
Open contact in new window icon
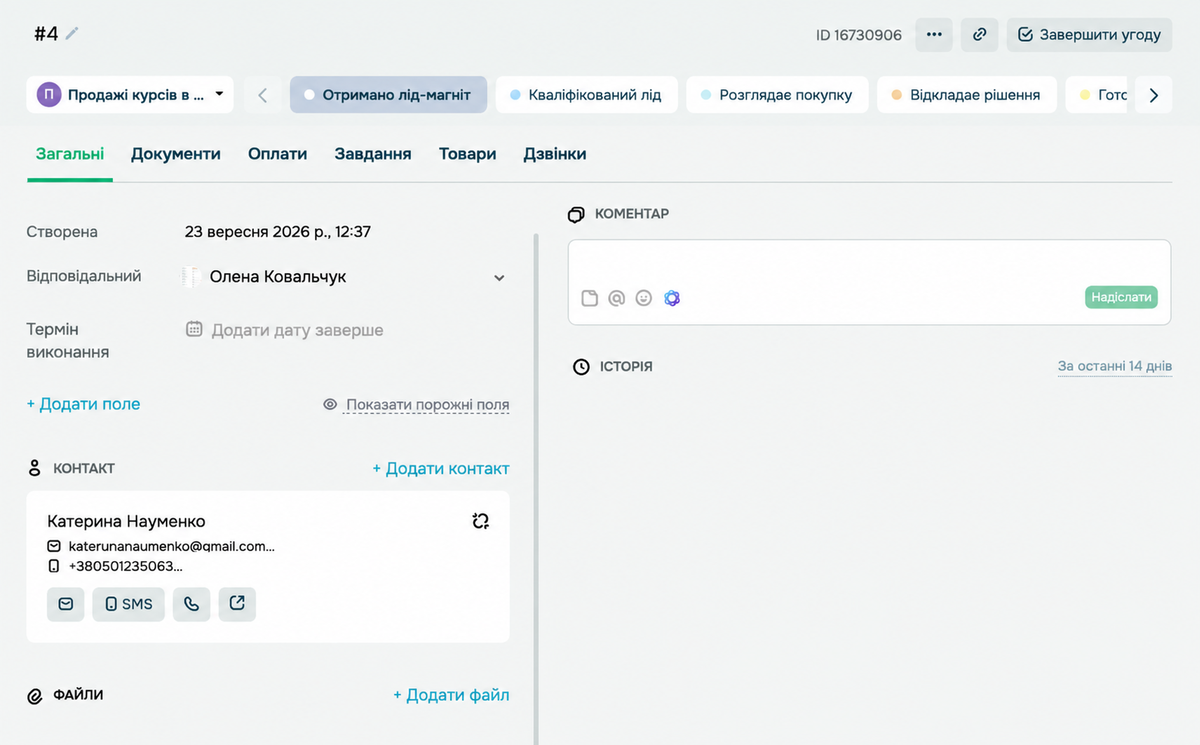237,604
